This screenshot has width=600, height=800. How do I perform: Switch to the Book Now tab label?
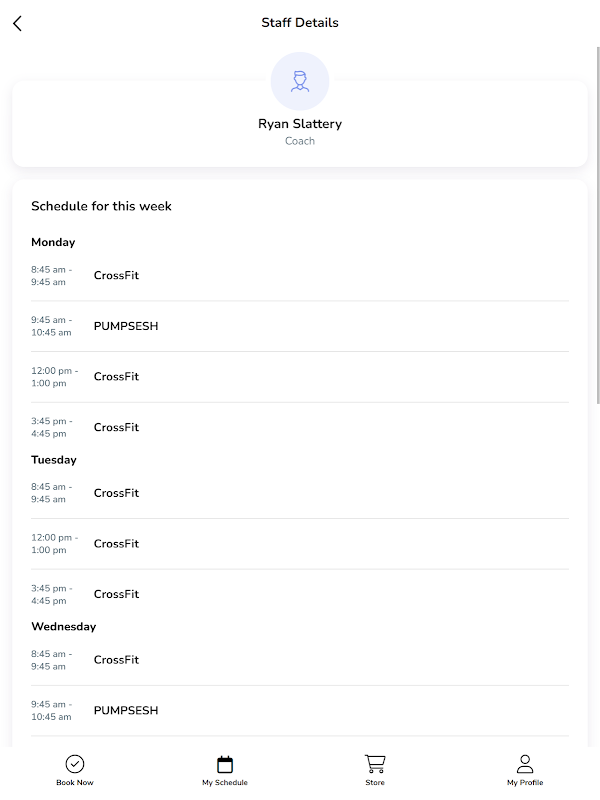click(x=75, y=783)
